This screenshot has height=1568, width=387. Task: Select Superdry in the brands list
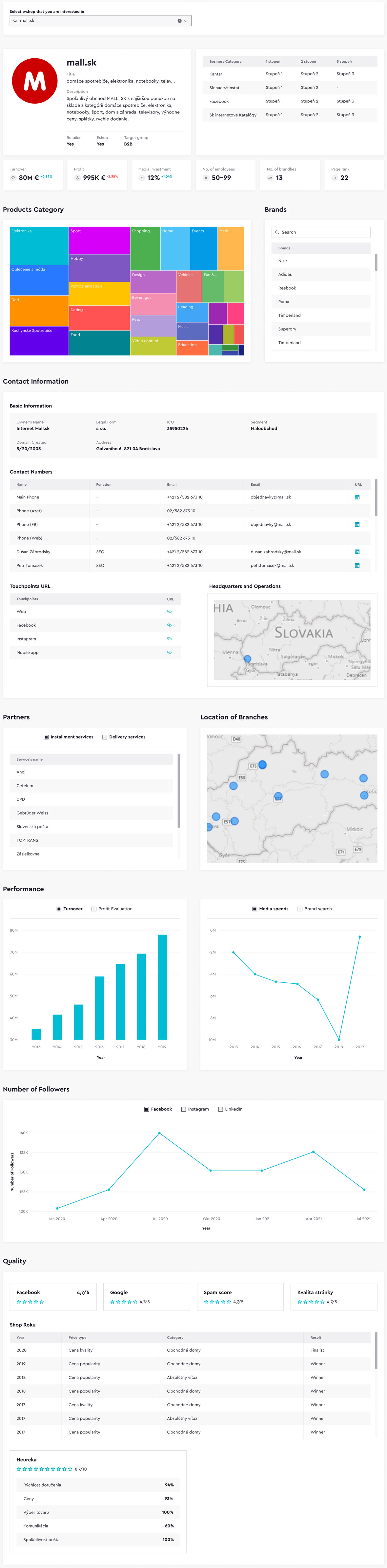coord(321,329)
